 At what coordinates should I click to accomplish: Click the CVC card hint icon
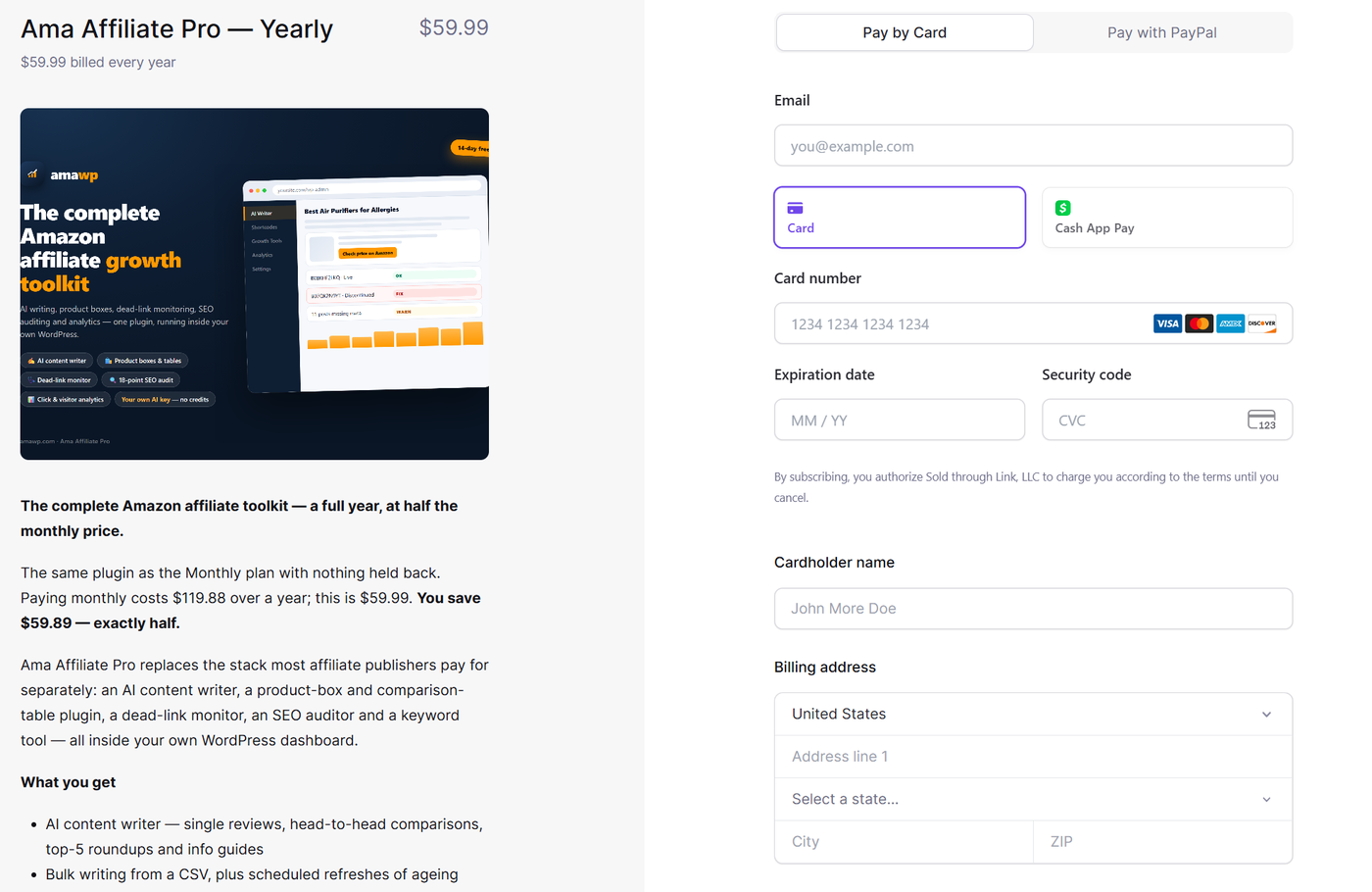(1261, 420)
